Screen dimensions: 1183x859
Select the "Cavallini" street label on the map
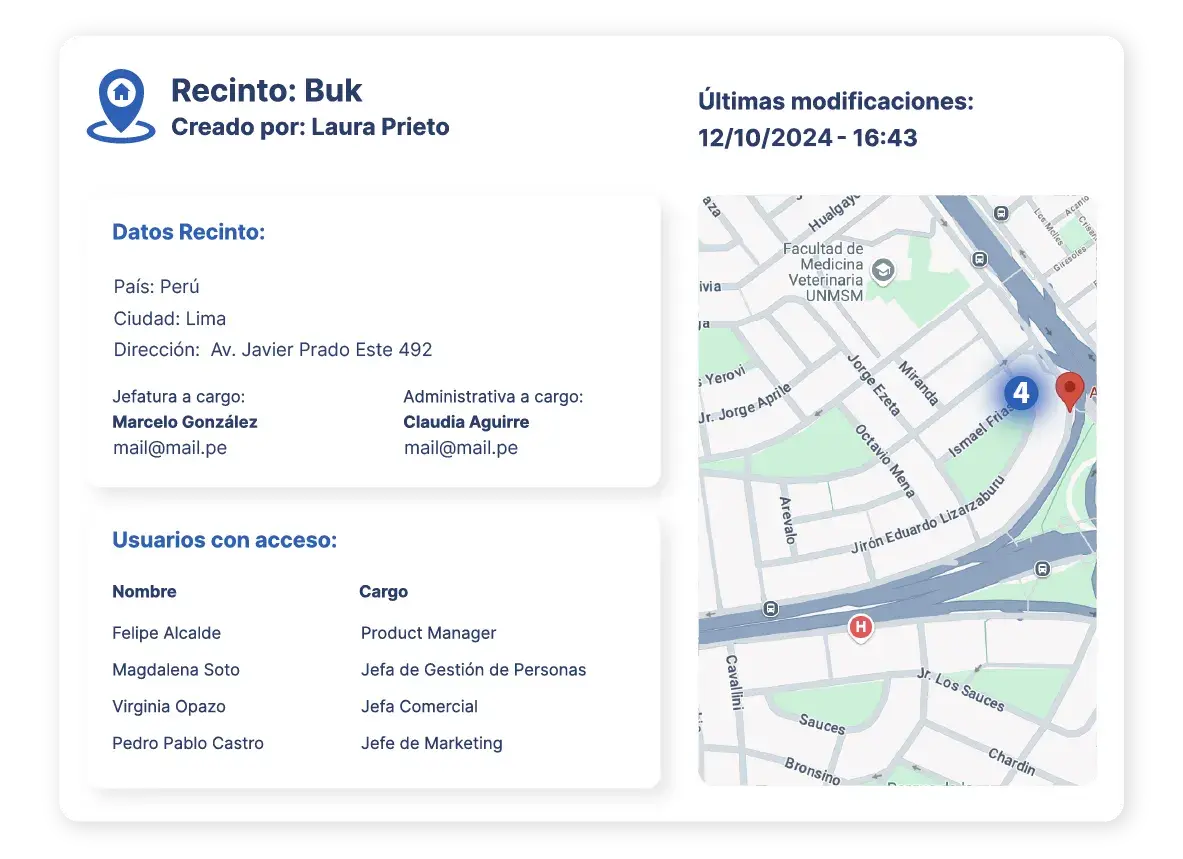734,682
